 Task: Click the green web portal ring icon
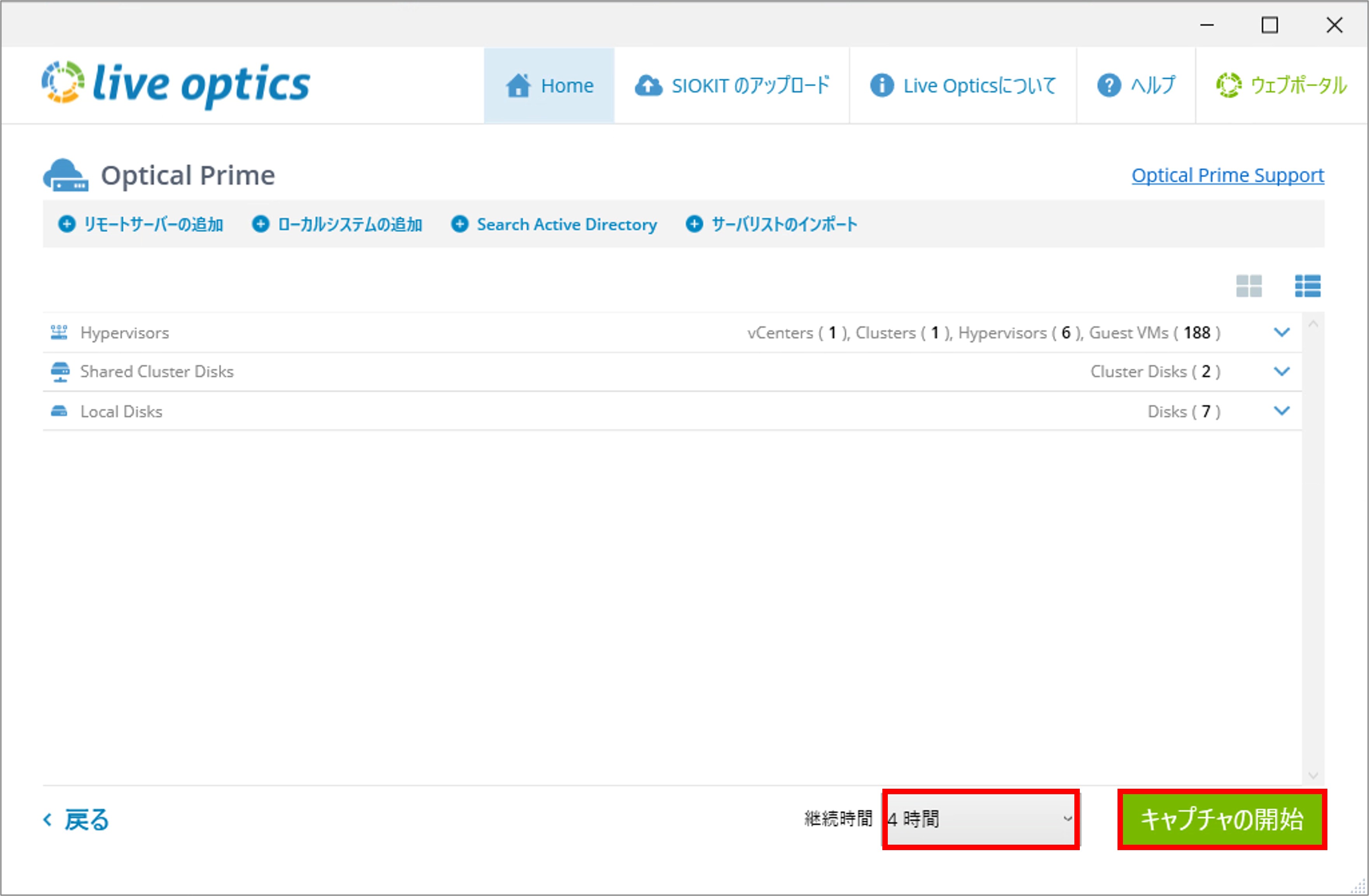(x=1229, y=85)
